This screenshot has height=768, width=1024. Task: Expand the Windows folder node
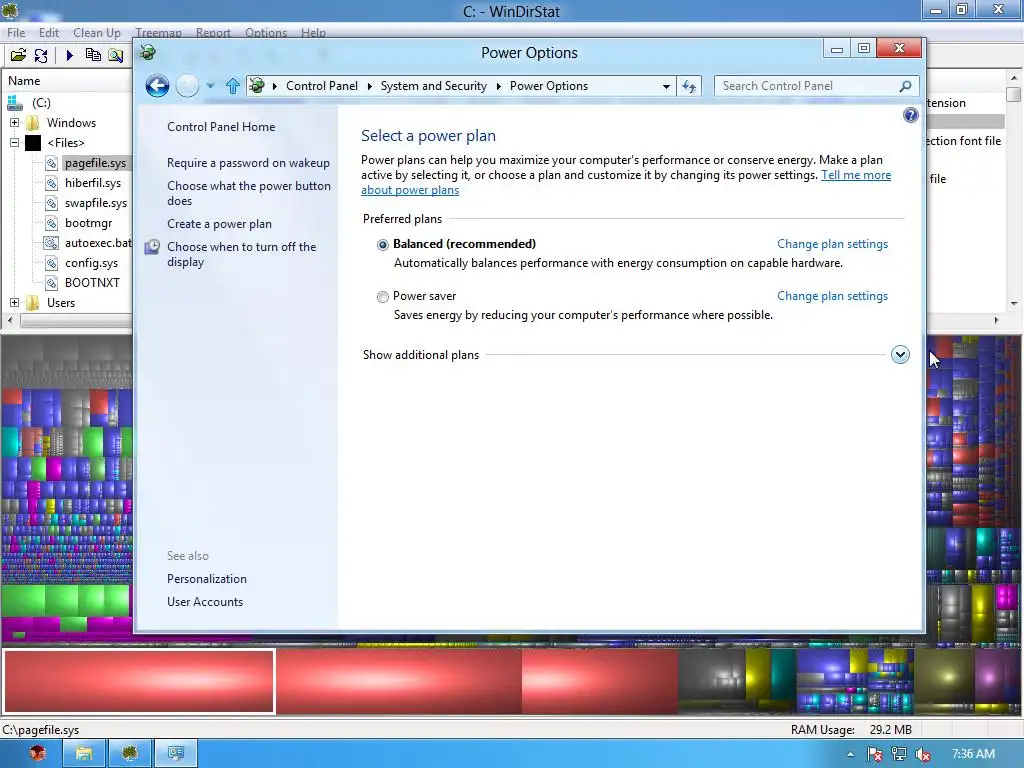coord(14,123)
